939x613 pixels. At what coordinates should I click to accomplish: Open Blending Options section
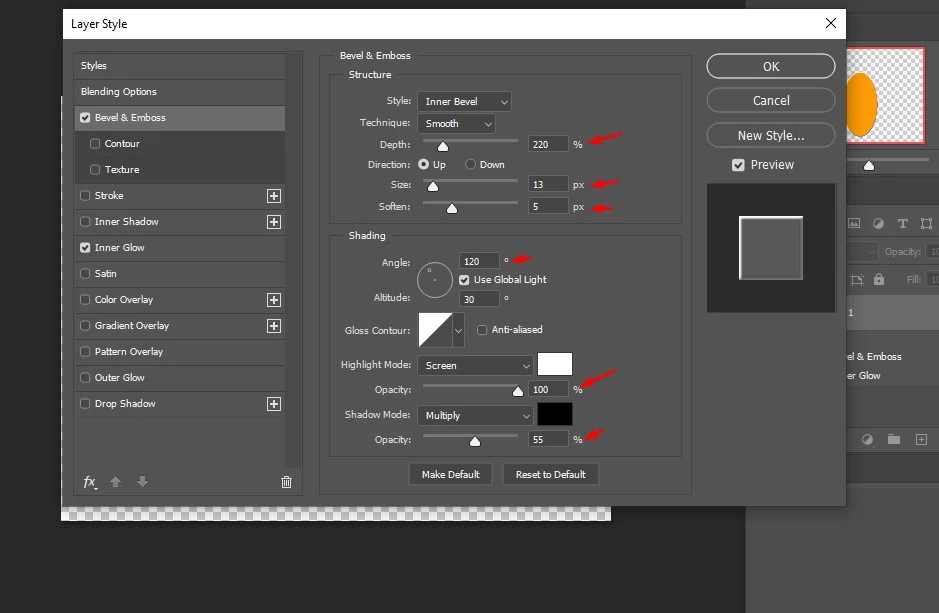[x=180, y=92]
